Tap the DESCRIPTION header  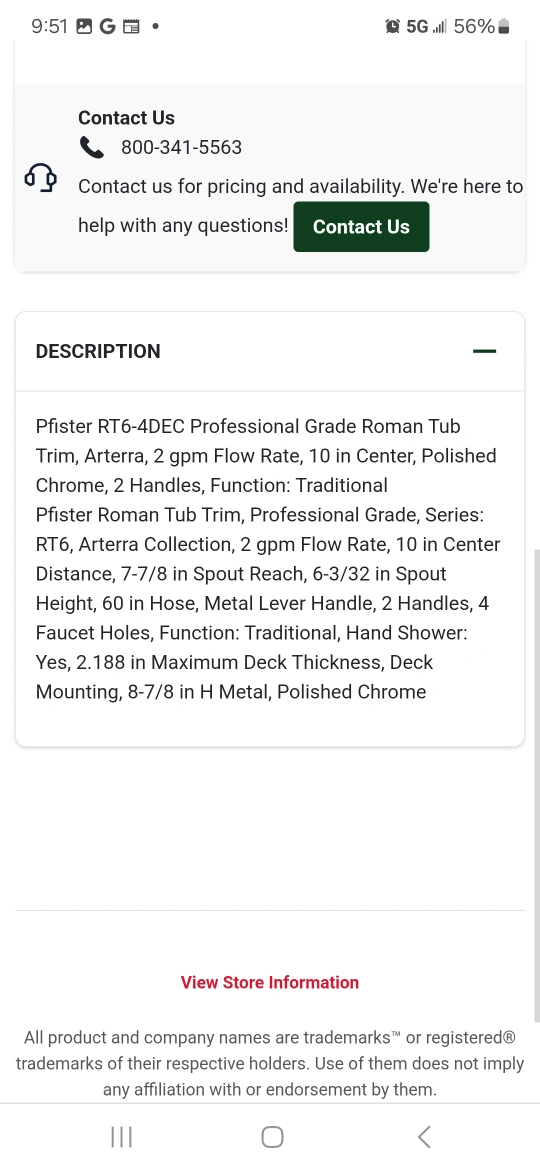(x=98, y=351)
